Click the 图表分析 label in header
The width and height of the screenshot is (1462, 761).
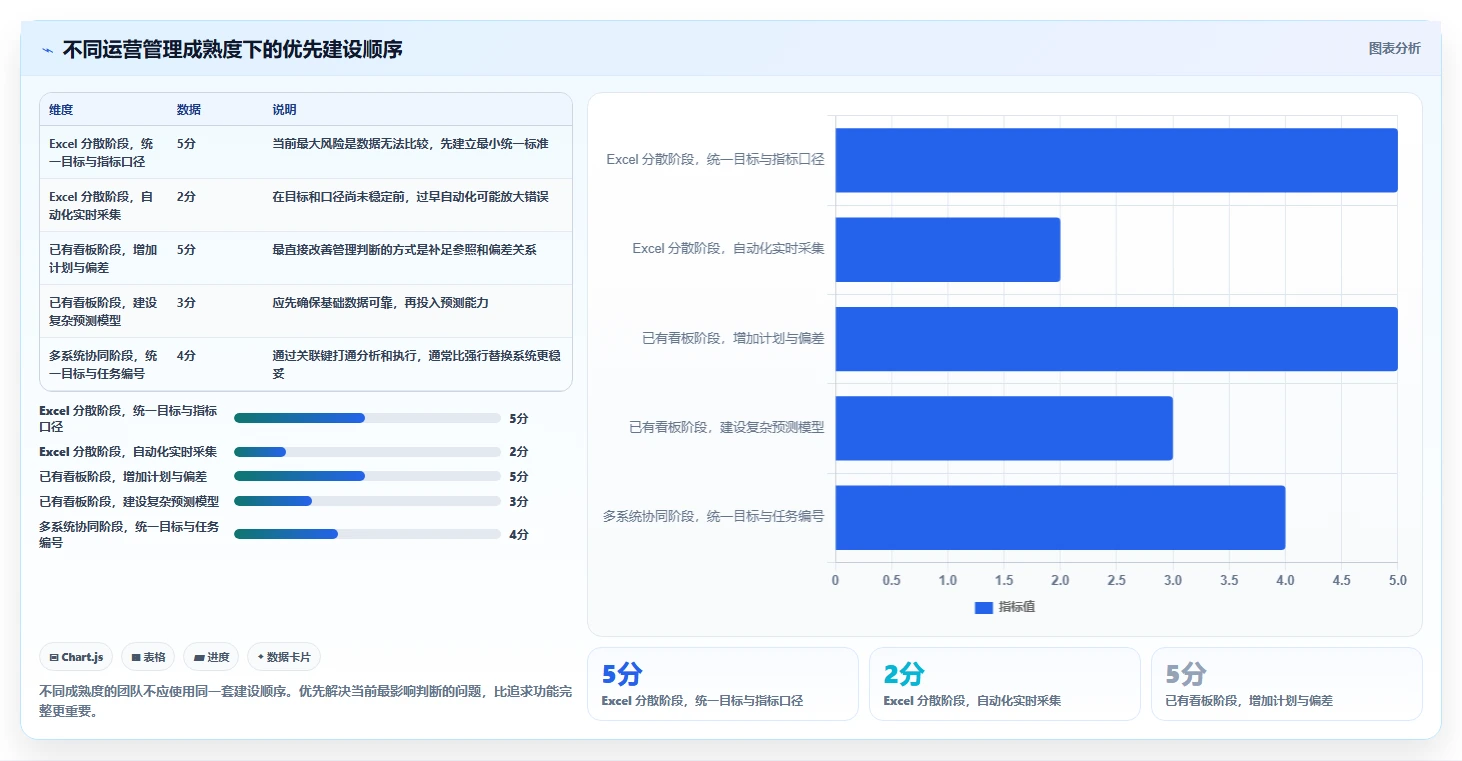click(1394, 49)
